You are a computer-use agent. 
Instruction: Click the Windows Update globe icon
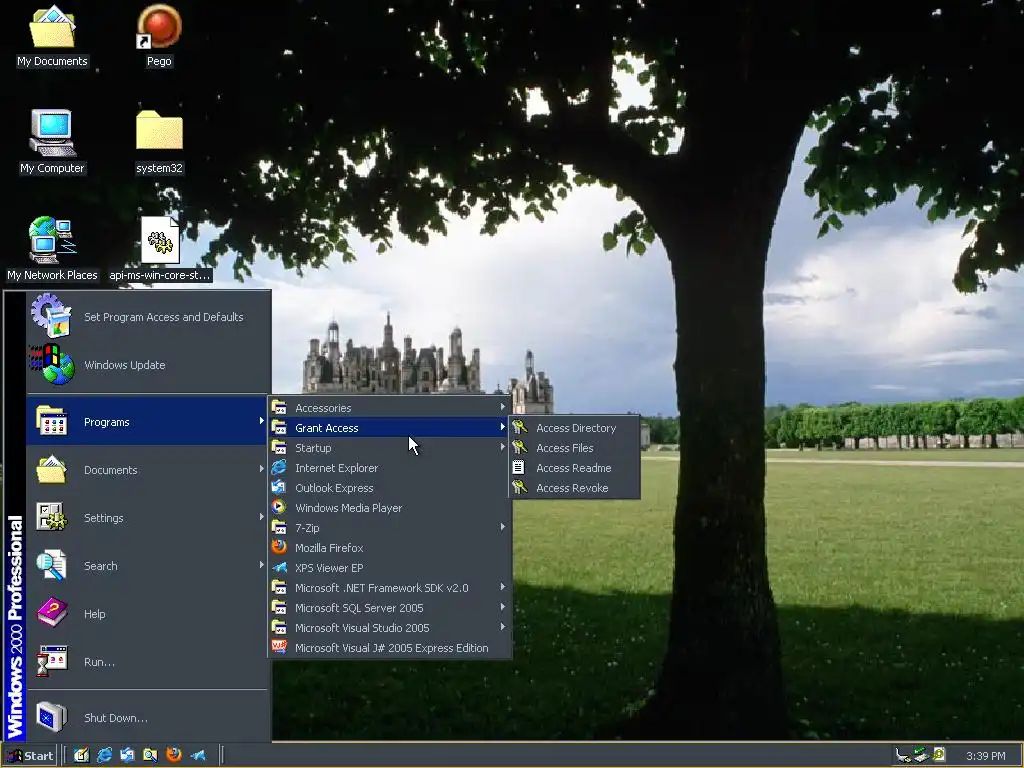52,364
